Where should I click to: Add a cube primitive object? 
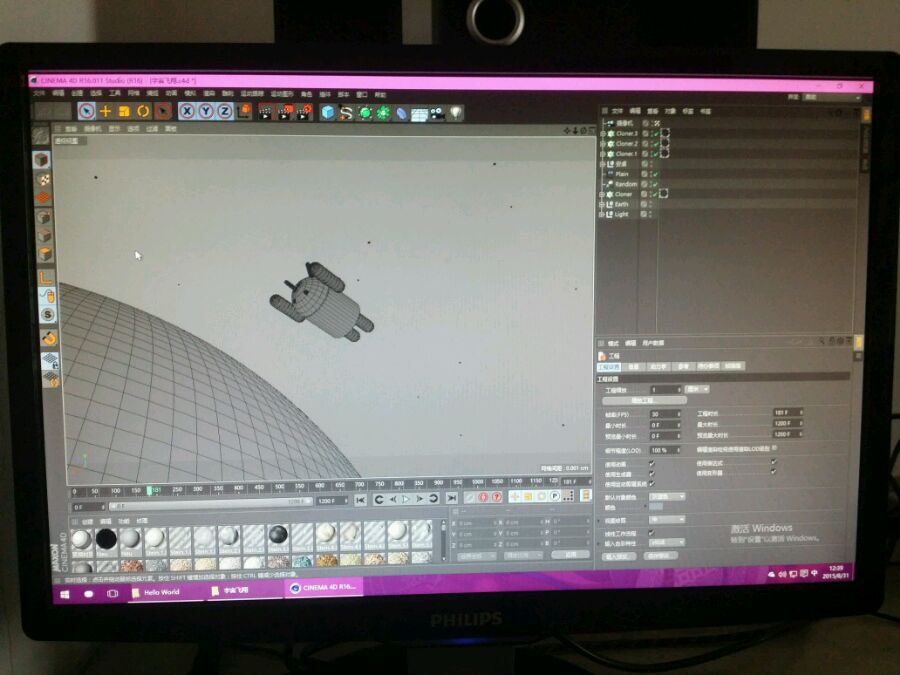pyautogui.click(x=327, y=112)
